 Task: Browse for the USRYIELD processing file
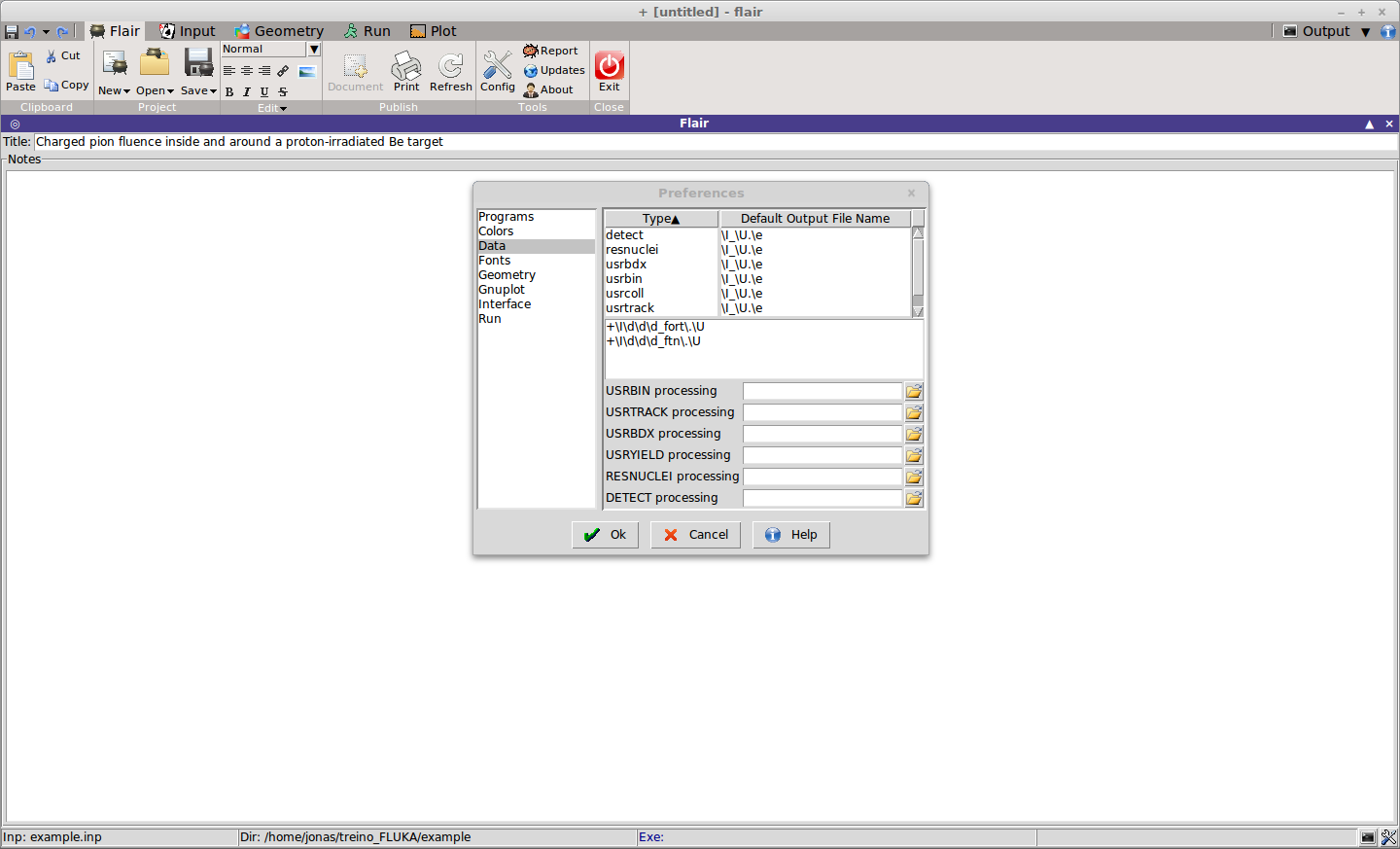click(914, 455)
